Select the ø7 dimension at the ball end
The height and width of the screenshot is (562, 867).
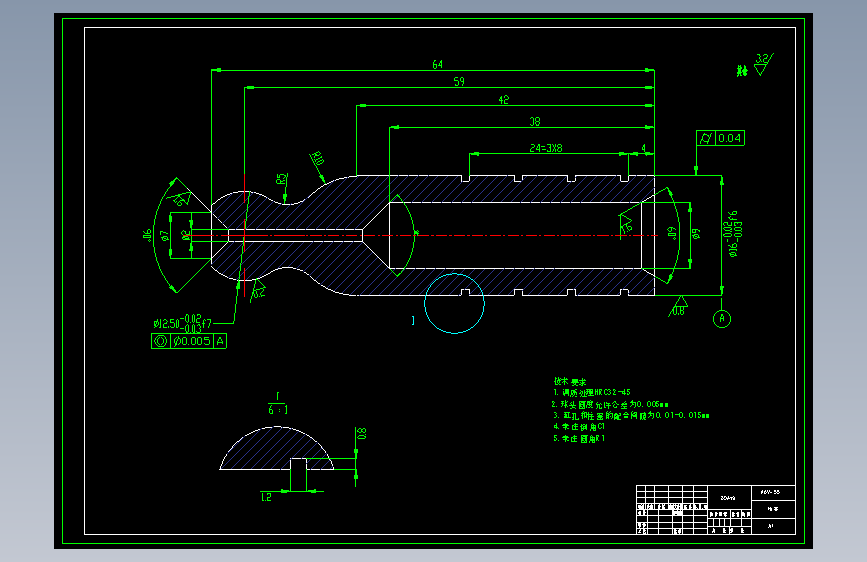[164, 237]
